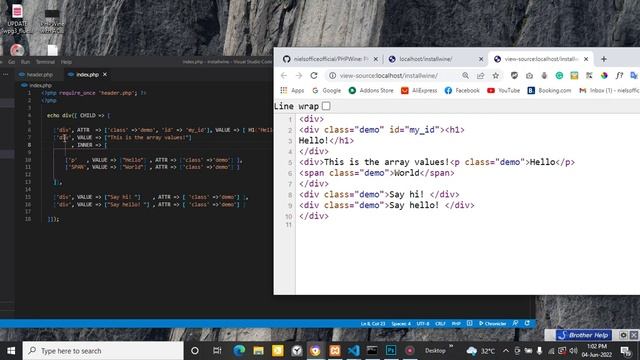Click index.php breadcrumb in VS Code
This screenshot has height=360, width=640.
click(x=40, y=85)
